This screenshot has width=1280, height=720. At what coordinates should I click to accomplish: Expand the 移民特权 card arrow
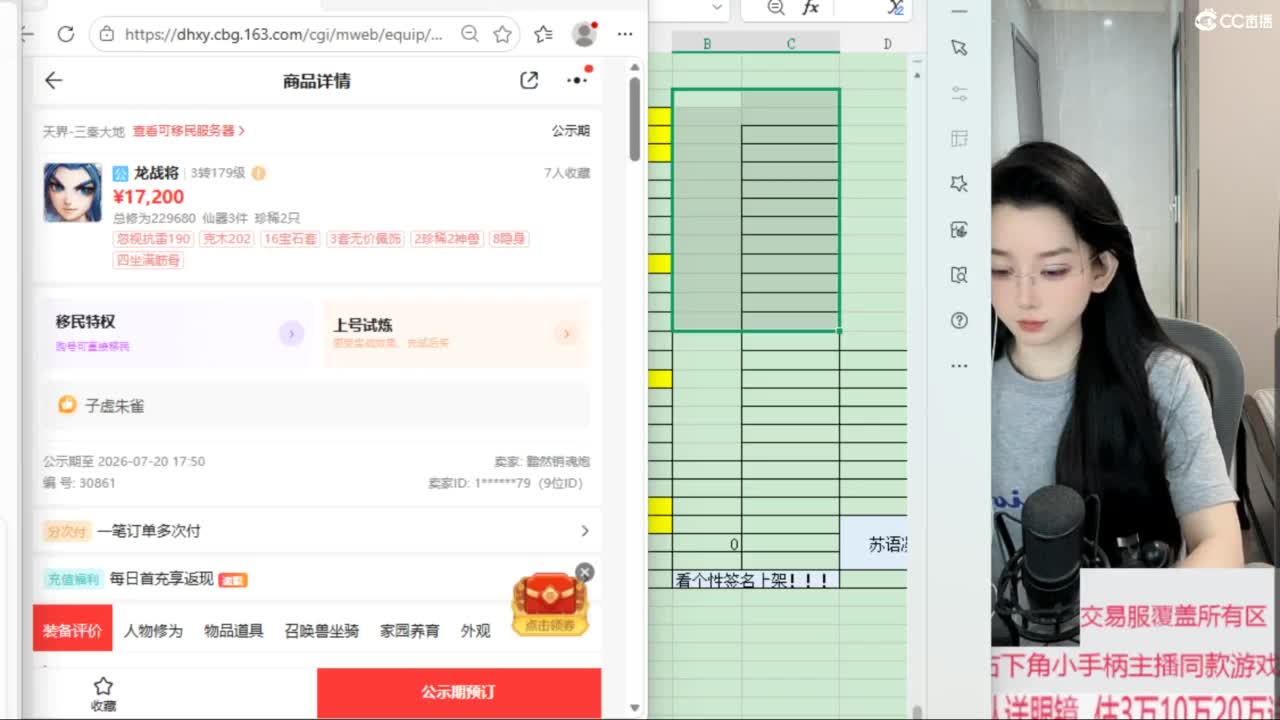coord(291,334)
